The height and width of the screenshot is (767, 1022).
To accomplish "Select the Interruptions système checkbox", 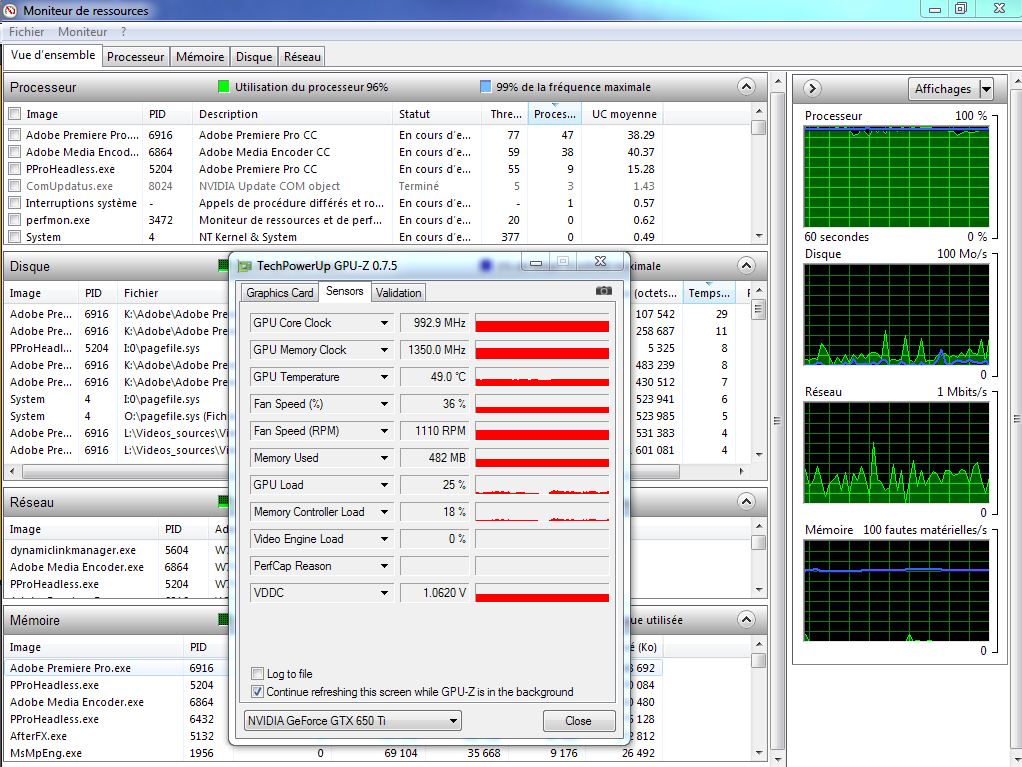I will pyautogui.click(x=14, y=203).
